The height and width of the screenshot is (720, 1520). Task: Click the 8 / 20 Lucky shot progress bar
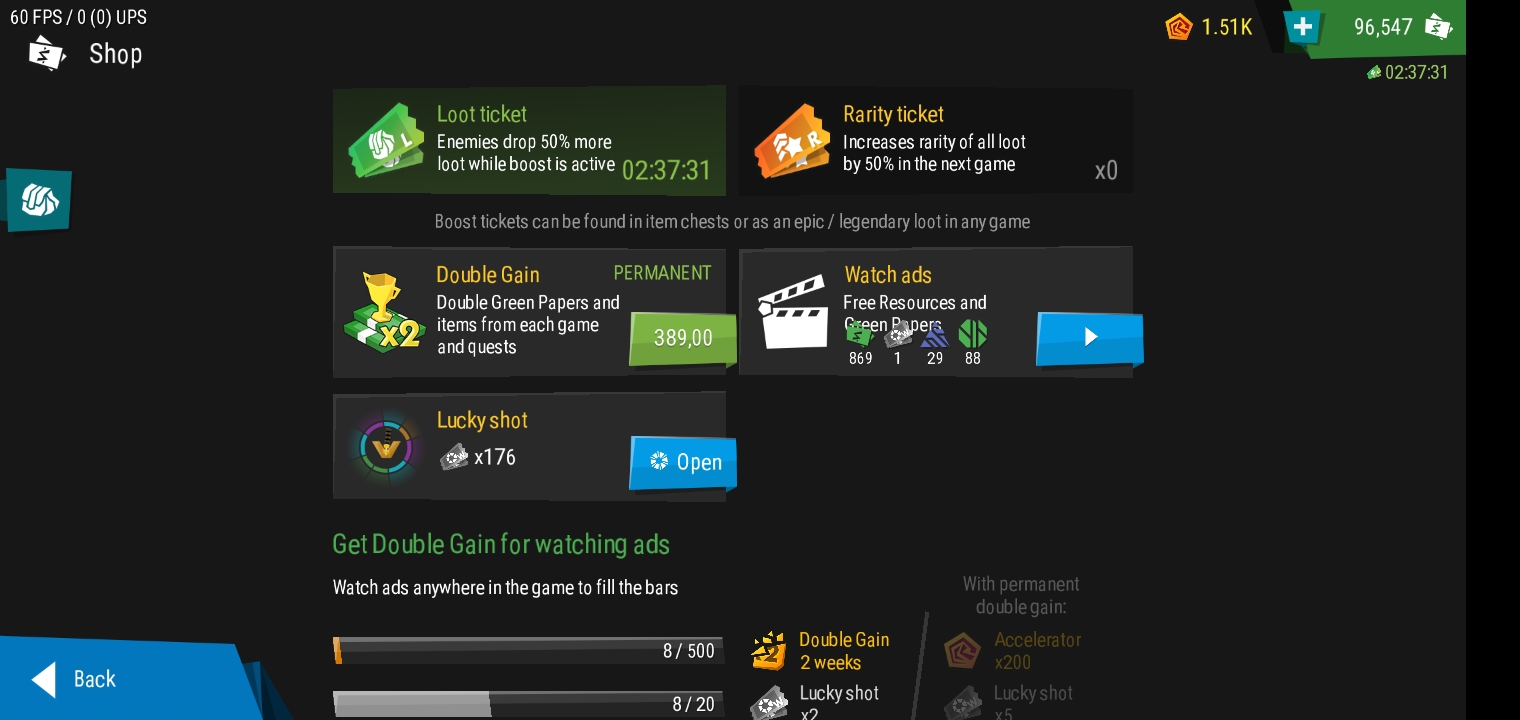click(x=528, y=704)
